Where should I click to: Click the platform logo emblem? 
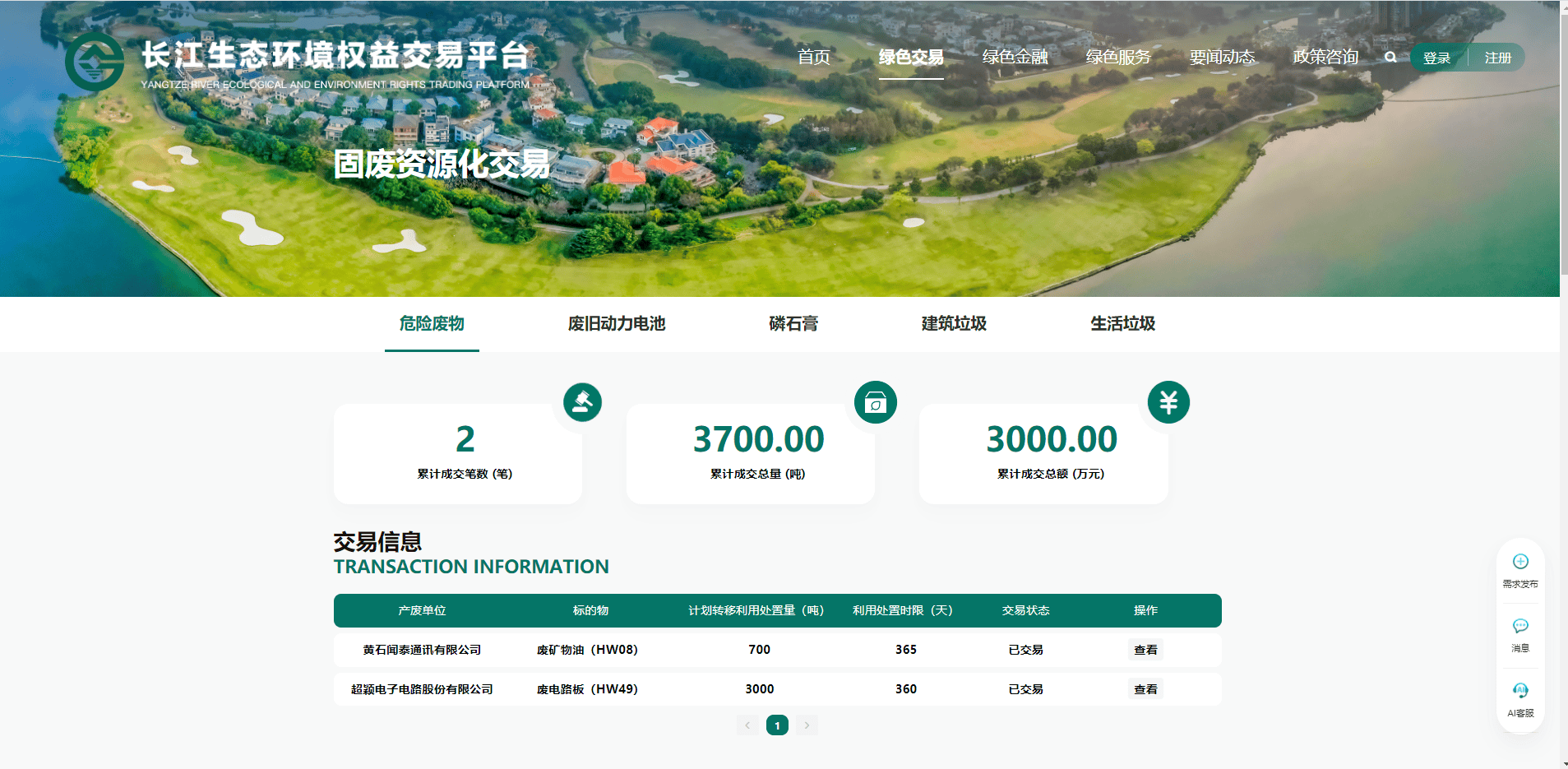95,63
